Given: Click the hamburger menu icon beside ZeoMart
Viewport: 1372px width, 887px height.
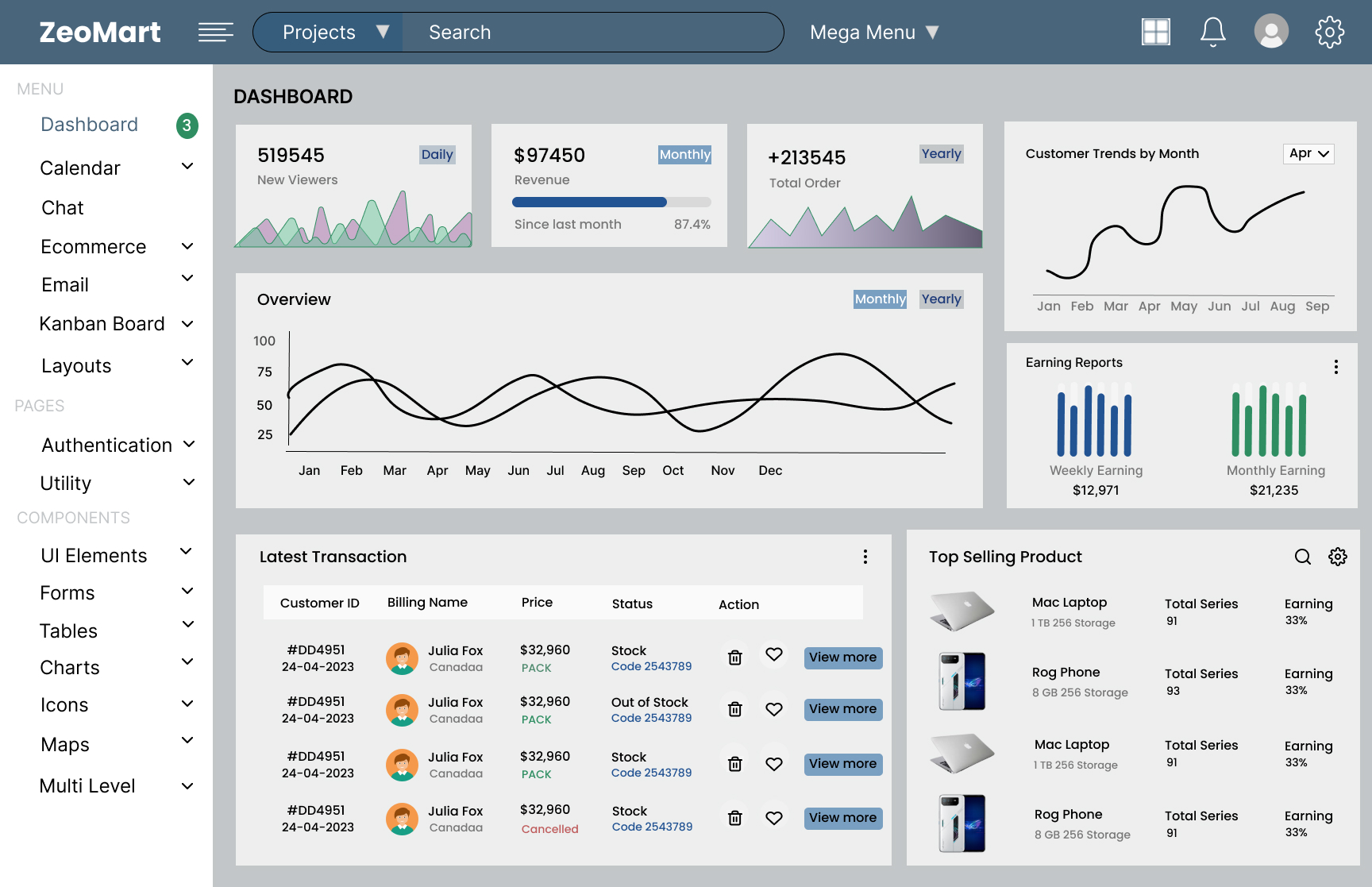Looking at the screenshot, I should tap(215, 32).
